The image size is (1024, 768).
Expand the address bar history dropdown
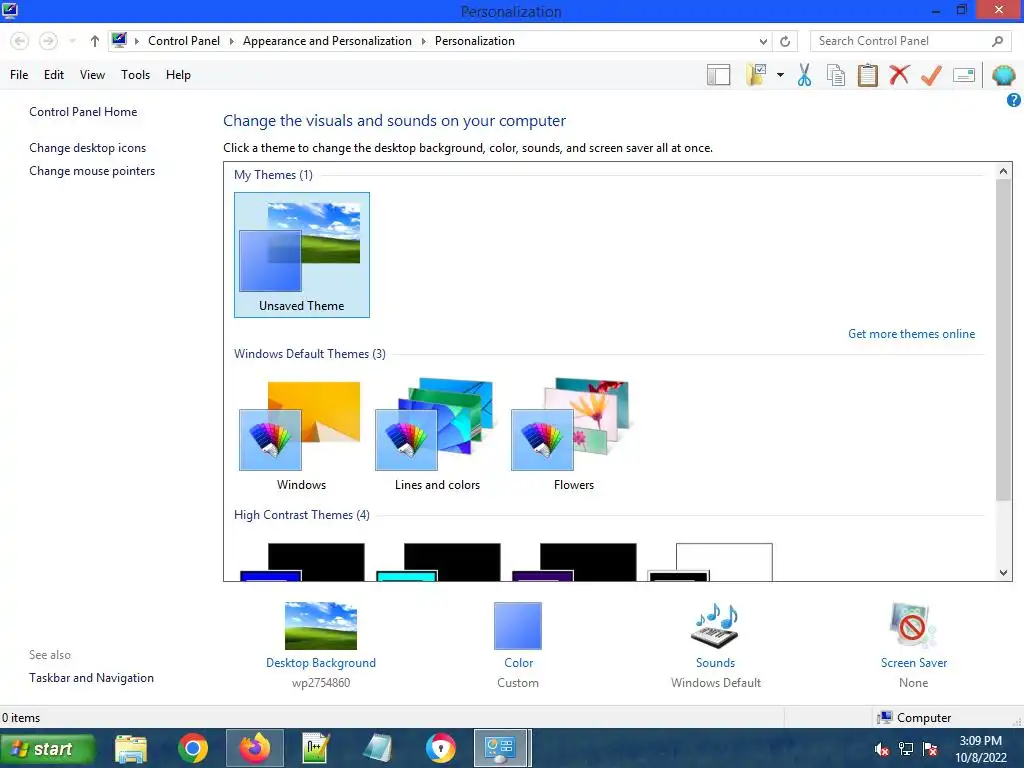tap(763, 41)
